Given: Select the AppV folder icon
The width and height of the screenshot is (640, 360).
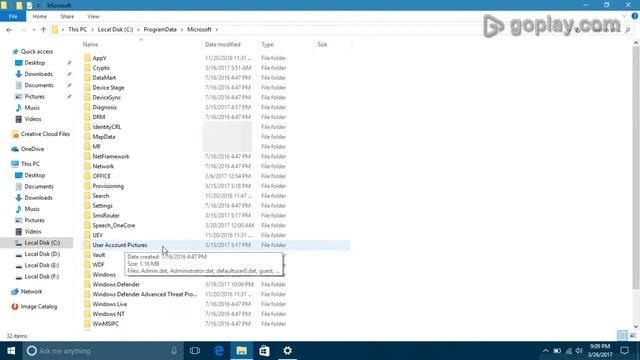Looking at the screenshot, I should [x=87, y=58].
